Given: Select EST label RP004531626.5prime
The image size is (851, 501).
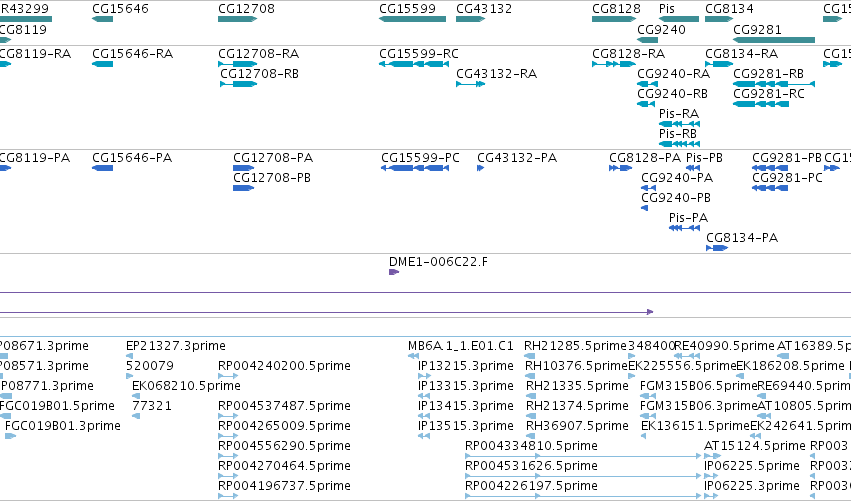Looking at the screenshot, I should 531,466.
